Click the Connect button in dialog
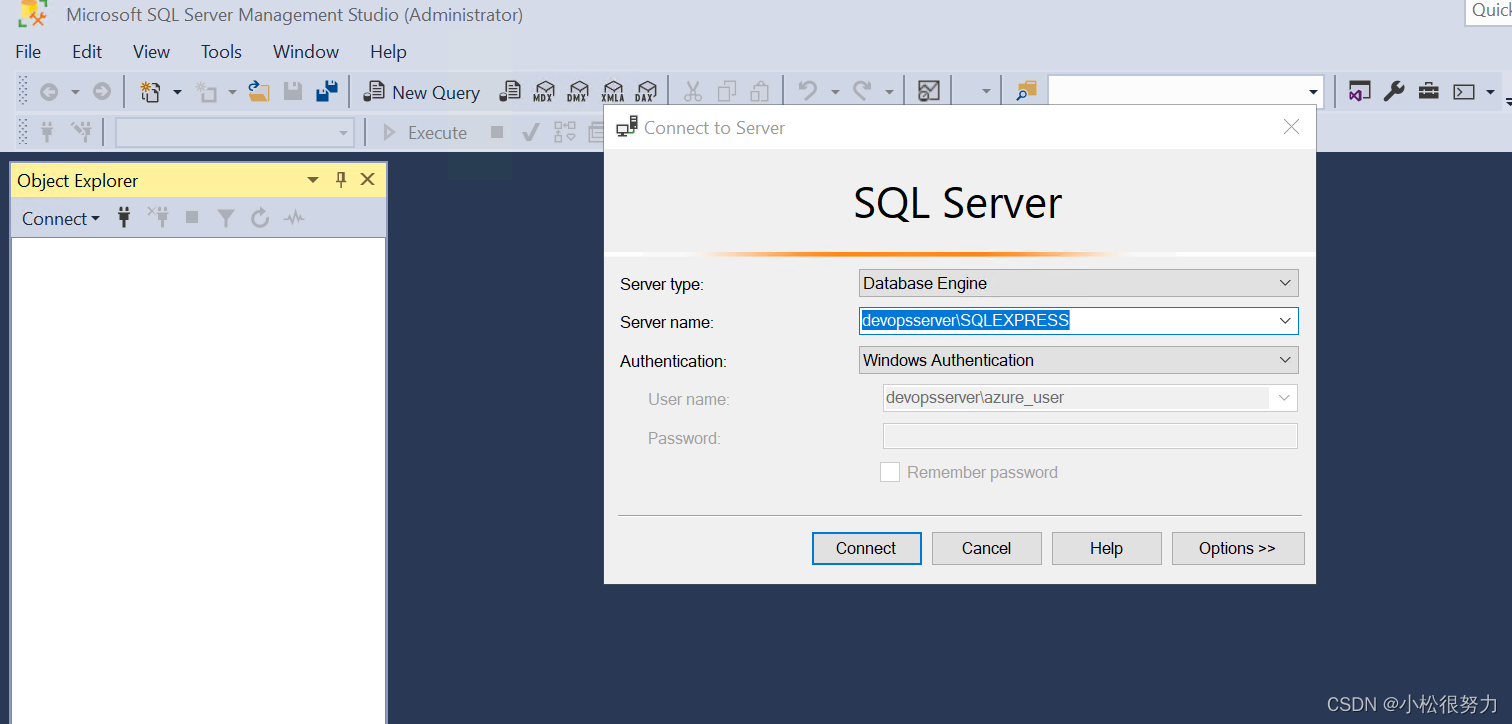The image size is (1512, 724). [x=866, y=548]
